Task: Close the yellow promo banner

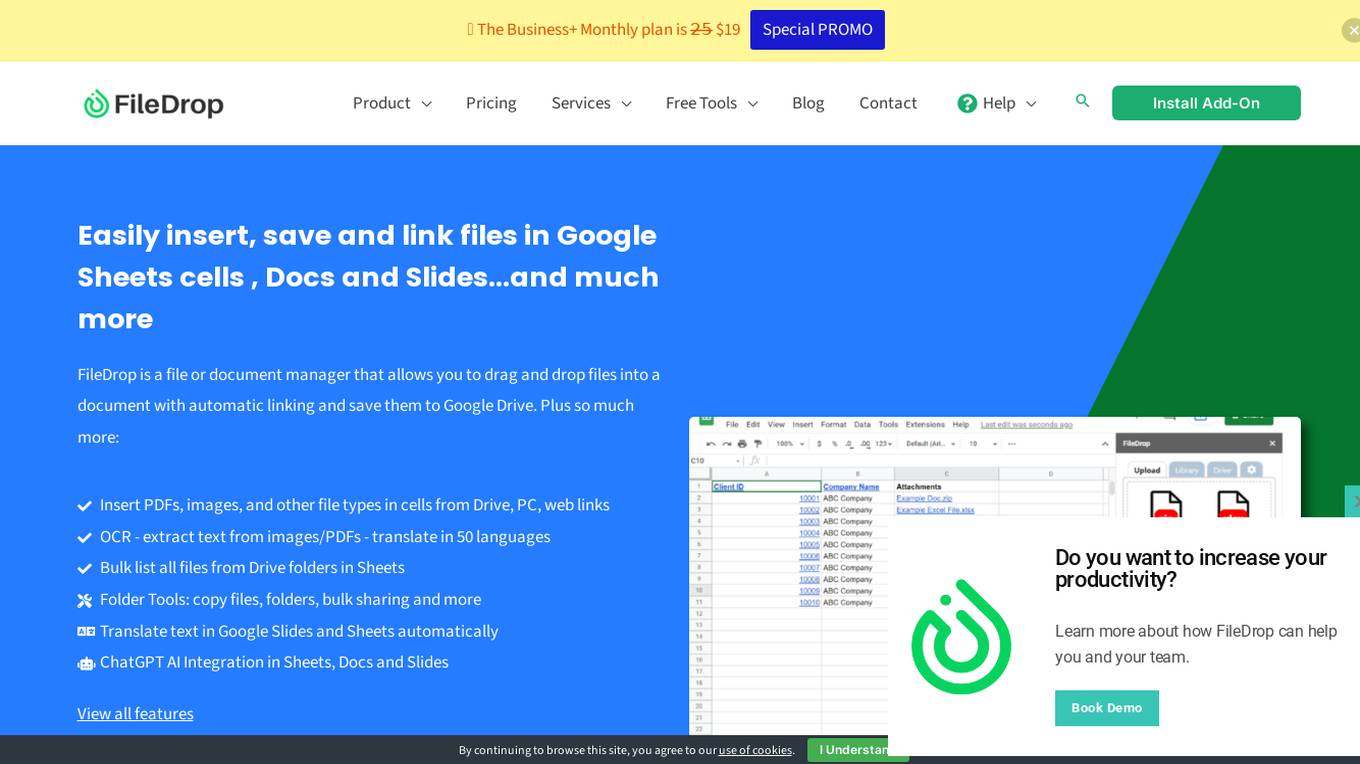Action: coord(1351,30)
